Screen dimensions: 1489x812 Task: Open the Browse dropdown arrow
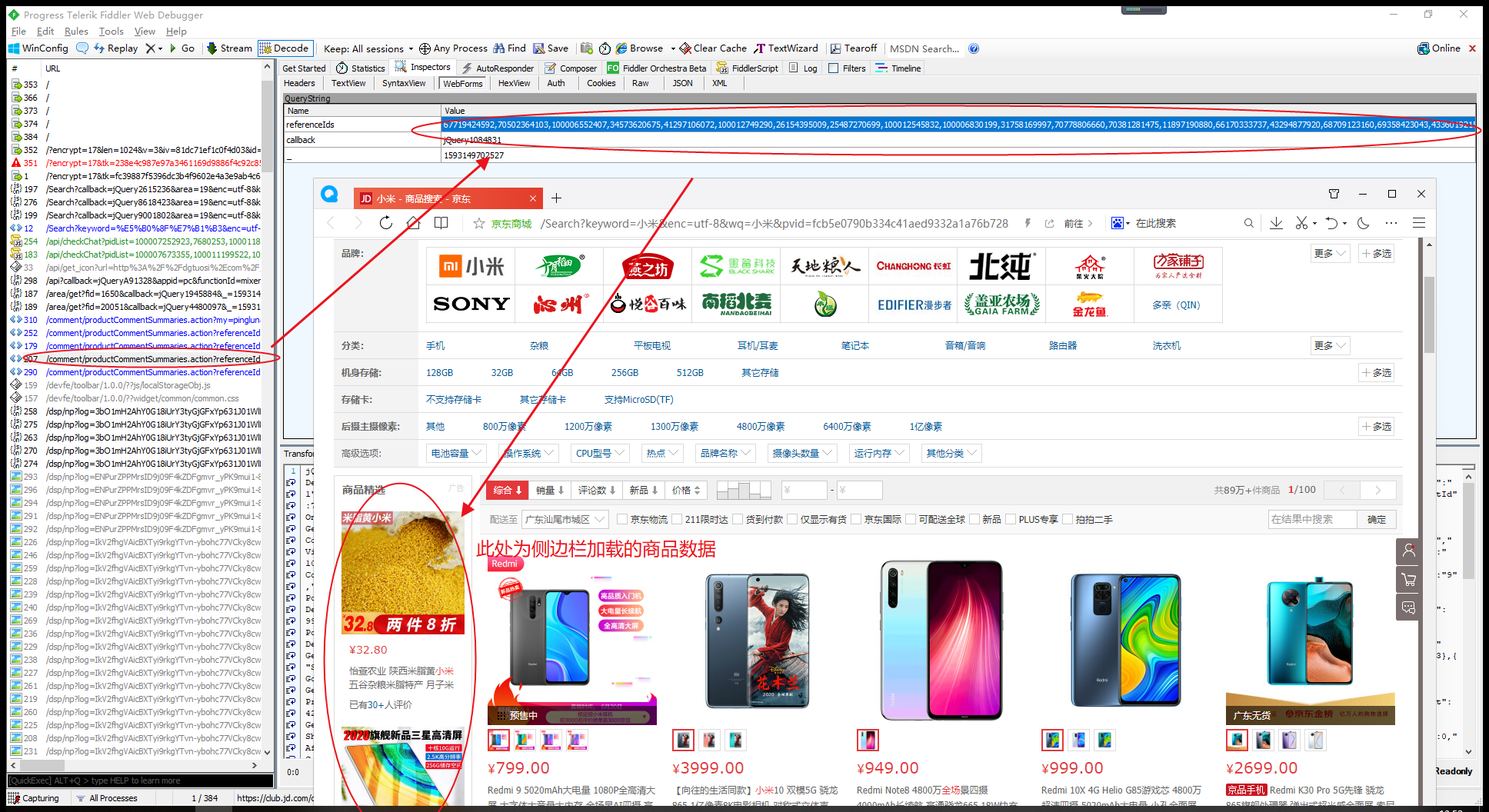(672, 48)
